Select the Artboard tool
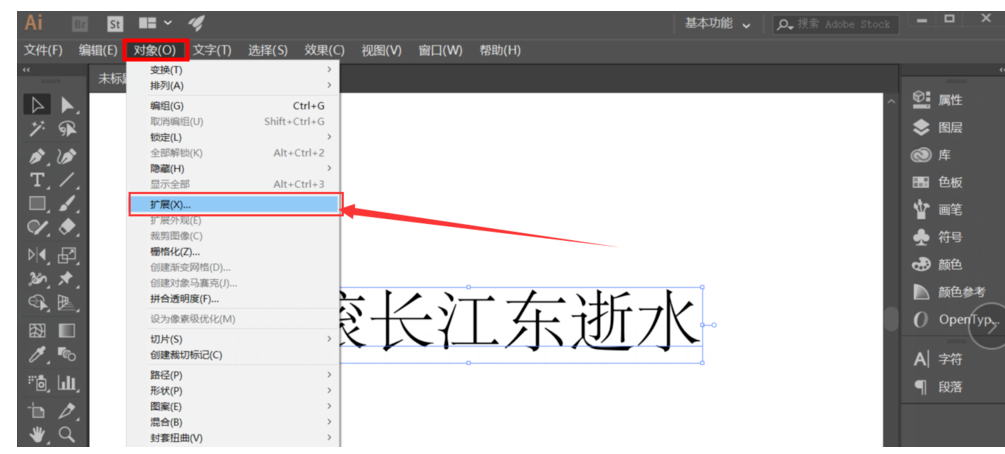 point(38,410)
